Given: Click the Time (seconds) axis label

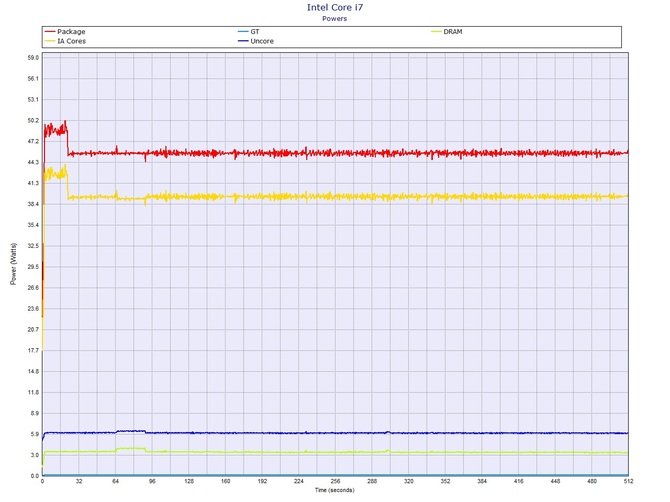Looking at the screenshot, I should pyautogui.click(x=335, y=490).
